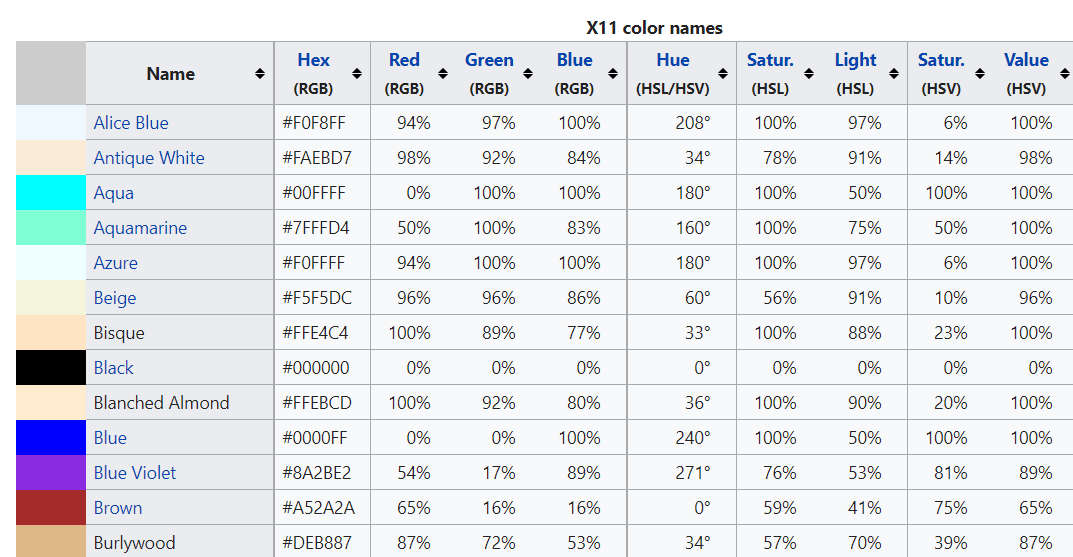This screenshot has height=557, width=1073.
Task: Open the Satur. (HSV) header link
Action: (941, 60)
